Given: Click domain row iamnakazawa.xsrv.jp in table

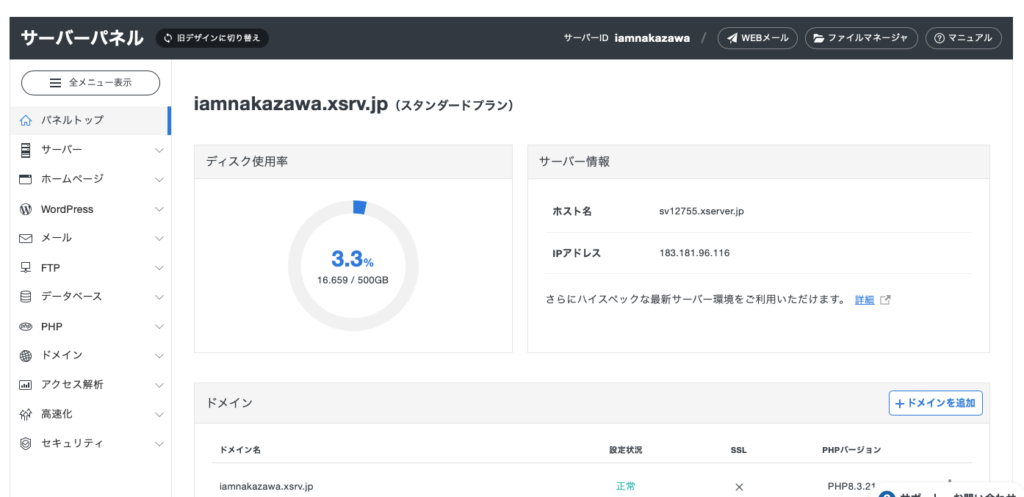Looking at the screenshot, I should click(266, 487).
